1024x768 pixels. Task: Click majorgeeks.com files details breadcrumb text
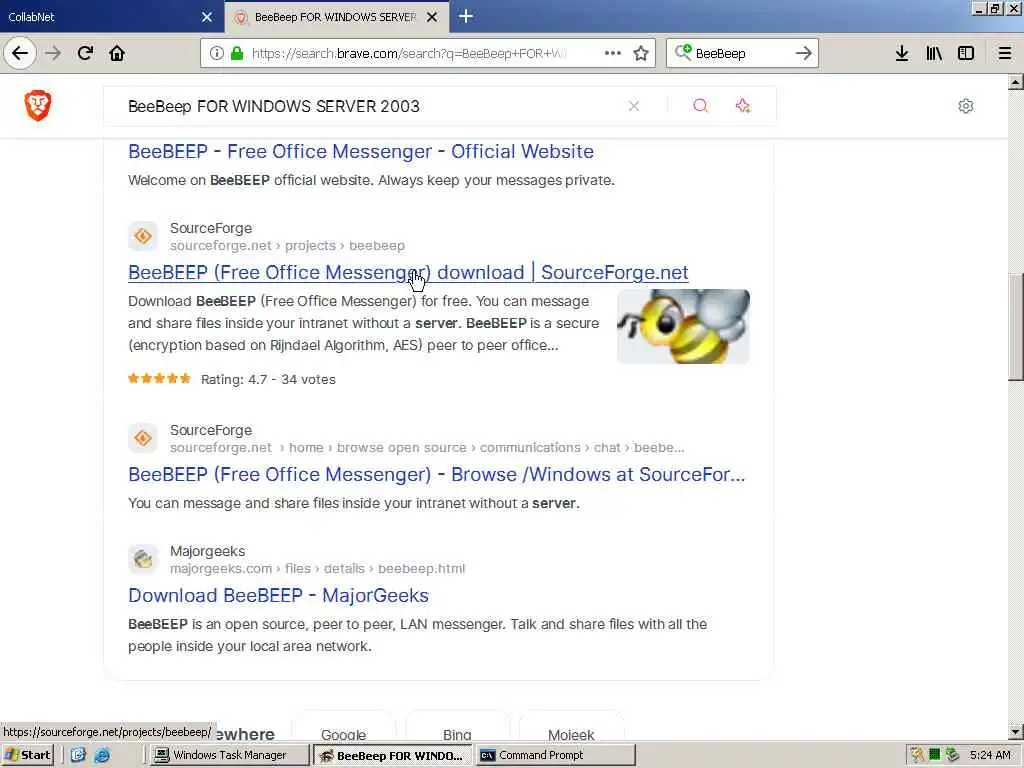[317, 569]
